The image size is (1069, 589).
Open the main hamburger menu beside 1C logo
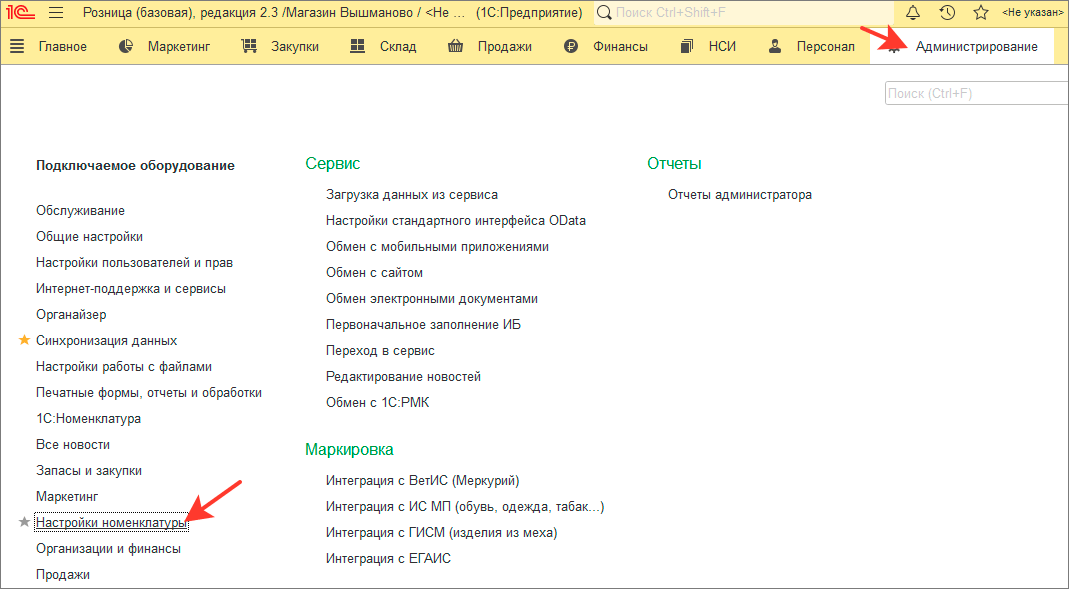coord(57,12)
